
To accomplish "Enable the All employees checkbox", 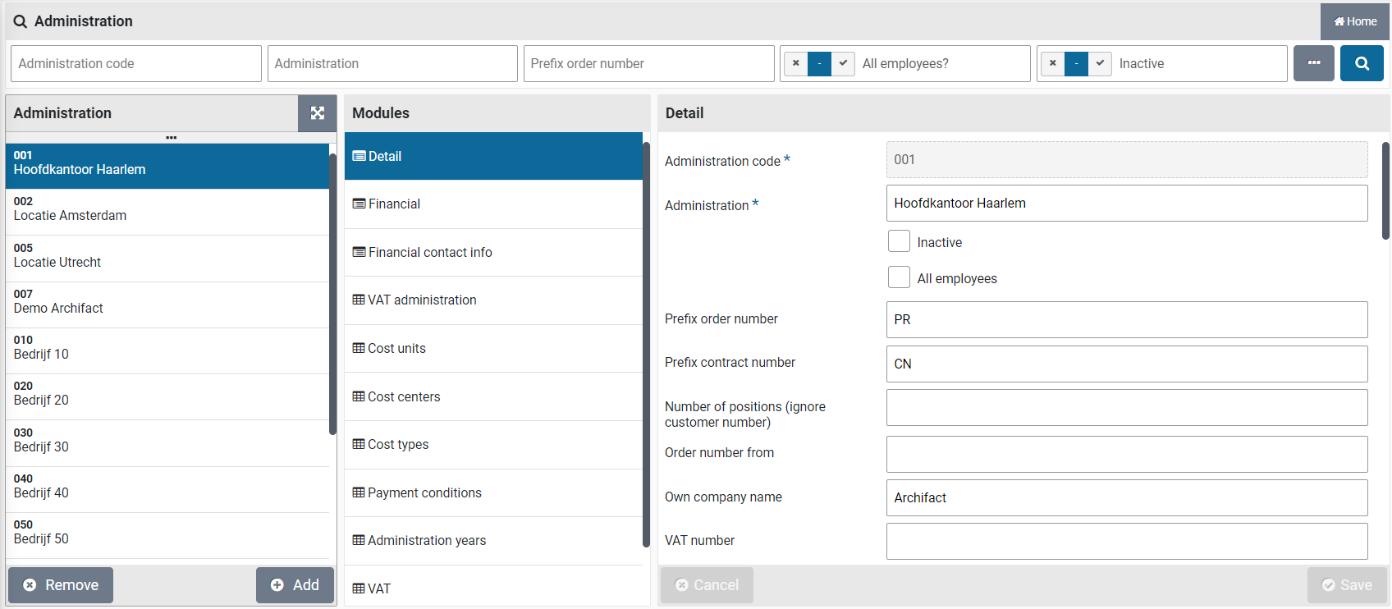I will 899,277.
